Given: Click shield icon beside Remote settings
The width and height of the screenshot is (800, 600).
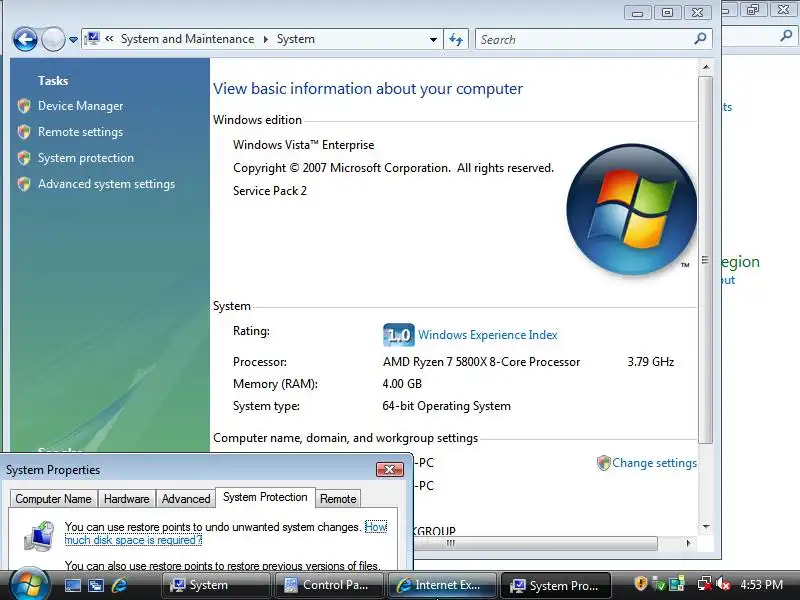Looking at the screenshot, I should click(24, 132).
